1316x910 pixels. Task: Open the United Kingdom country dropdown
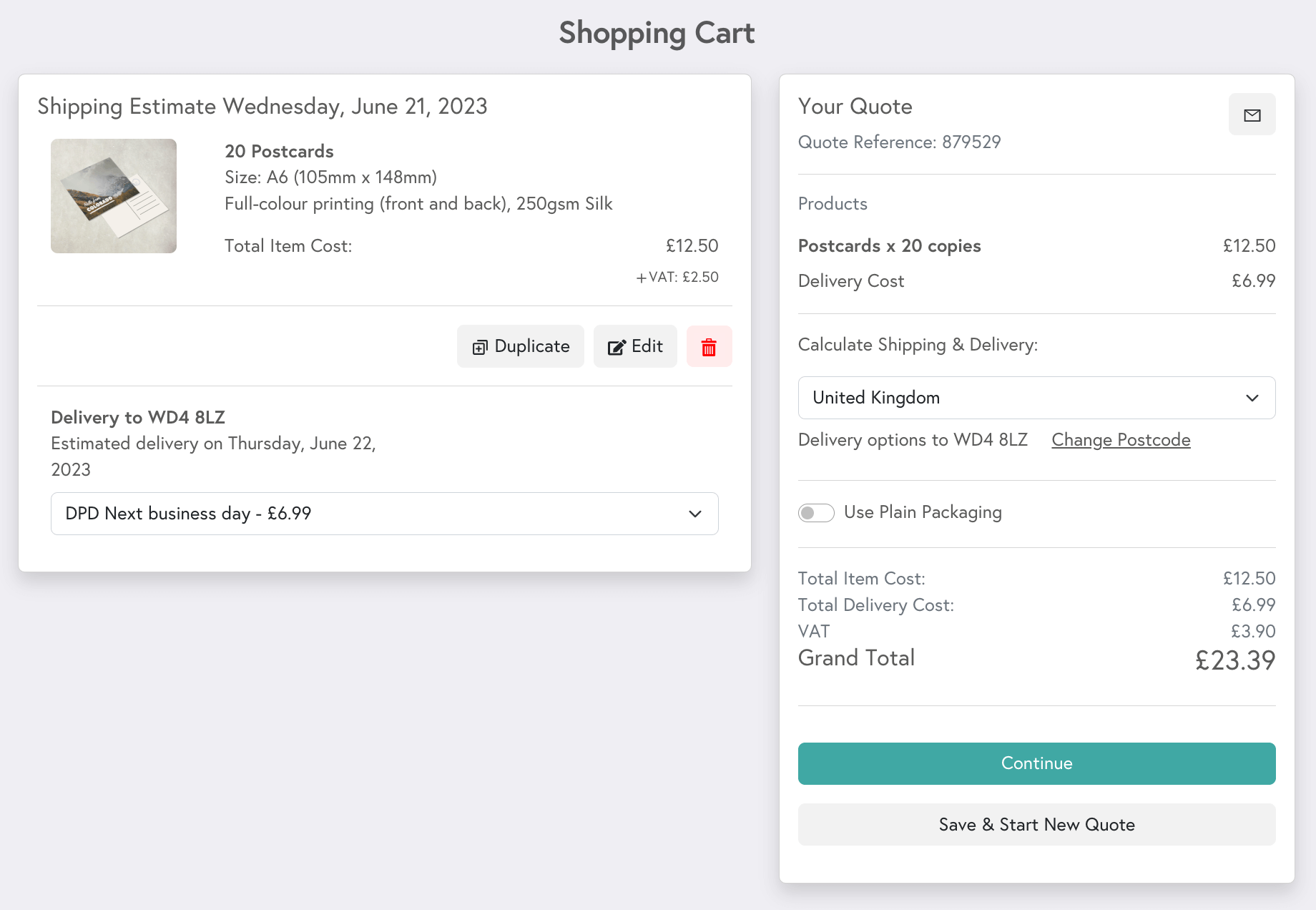tap(1036, 398)
